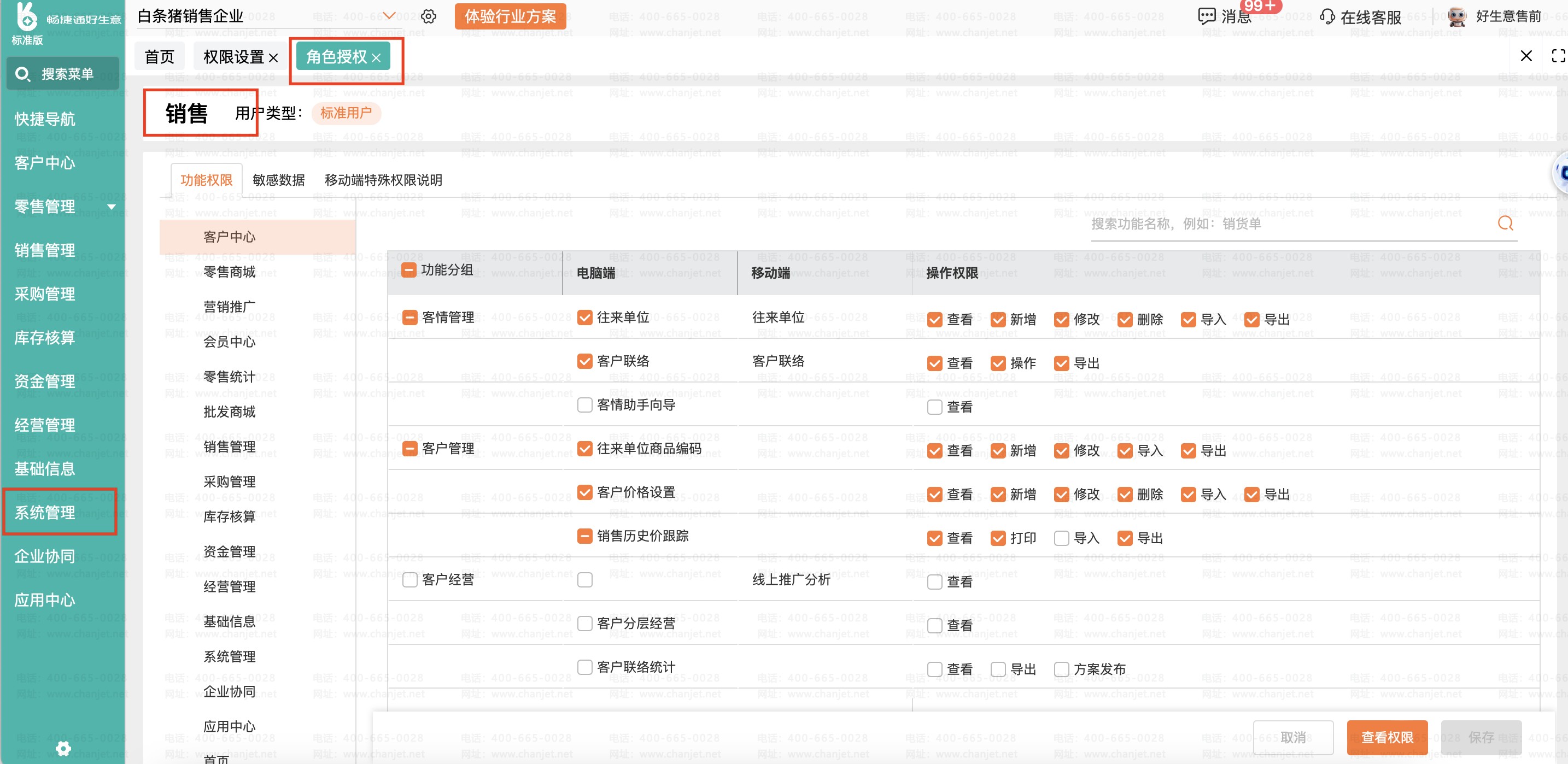Open 资金管理 in the green sidebar
The width and height of the screenshot is (1568, 764).
tap(44, 381)
